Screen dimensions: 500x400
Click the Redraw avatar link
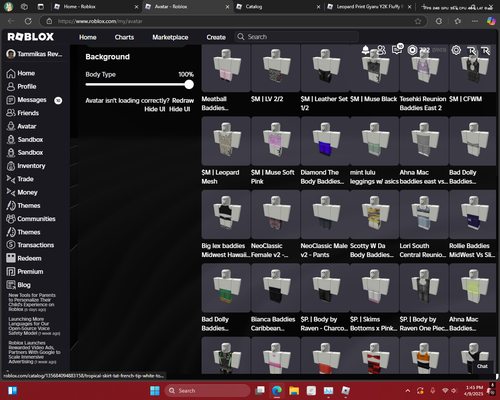[x=183, y=101]
